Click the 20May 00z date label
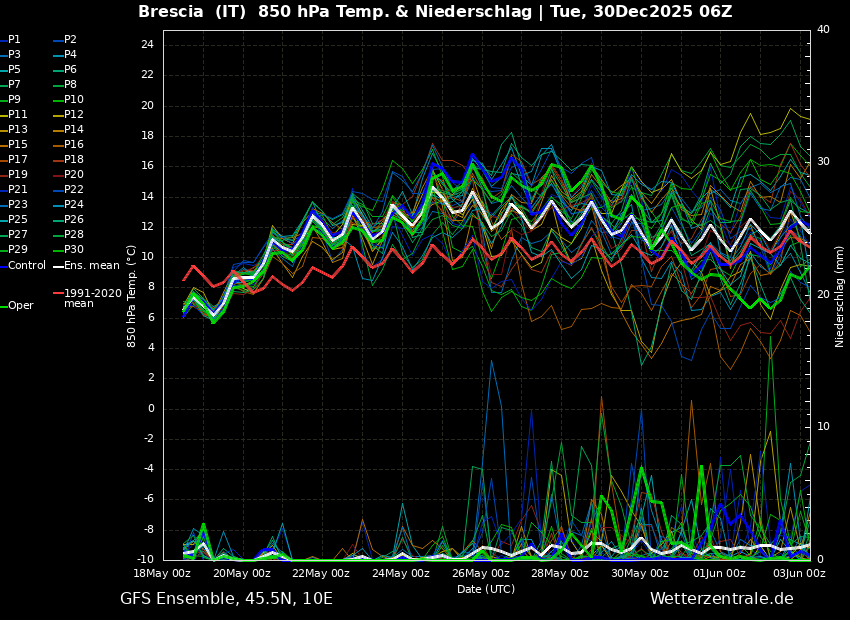The width and height of the screenshot is (850, 620). (242, 573)
